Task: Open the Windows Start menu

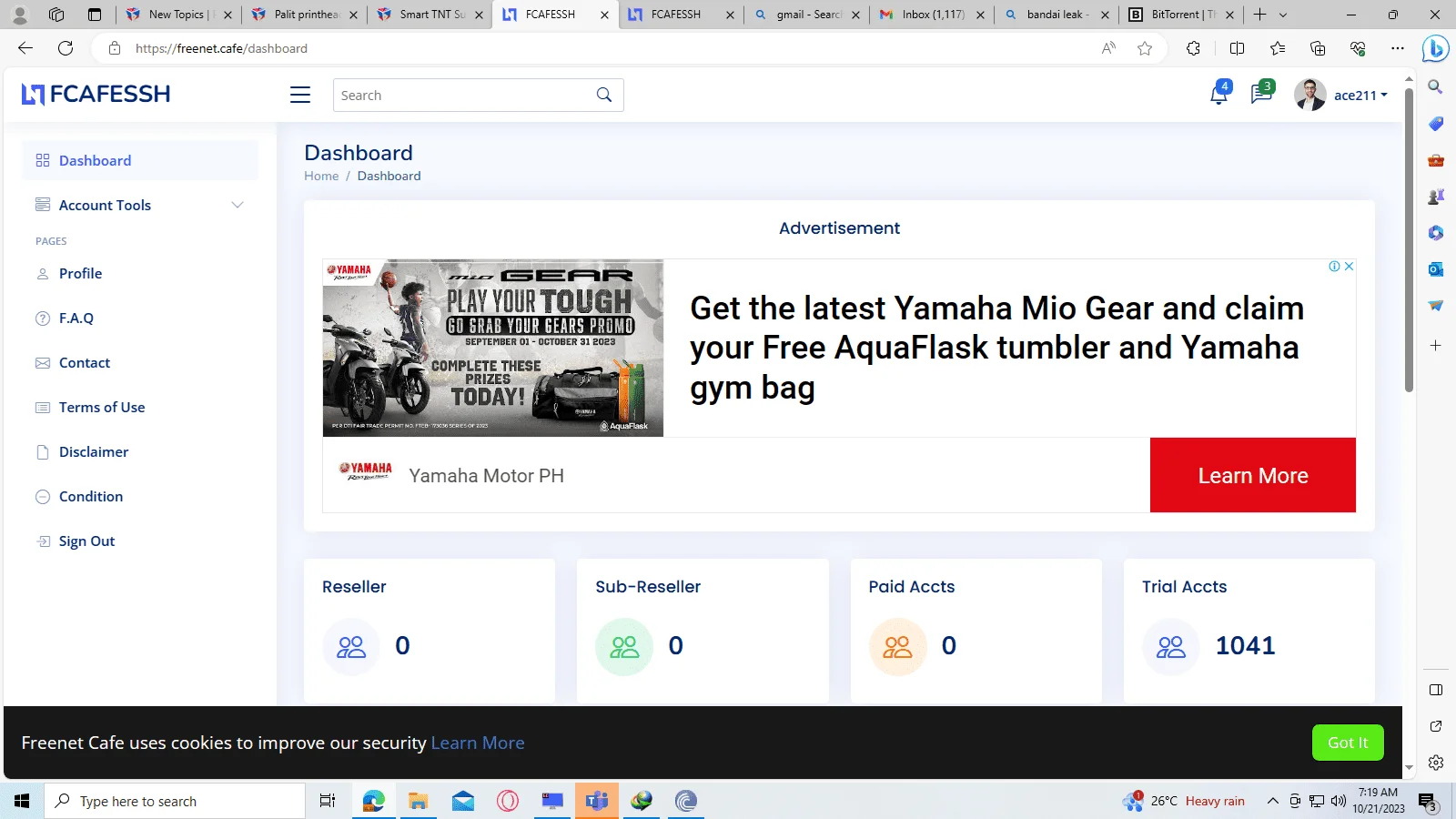Action: [22, 801]
